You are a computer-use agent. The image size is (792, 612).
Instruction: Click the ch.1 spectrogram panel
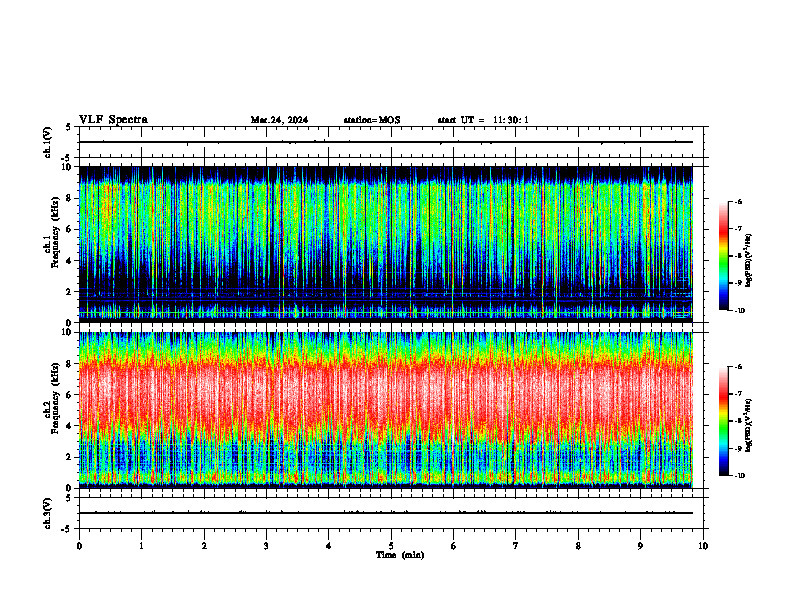386,244
